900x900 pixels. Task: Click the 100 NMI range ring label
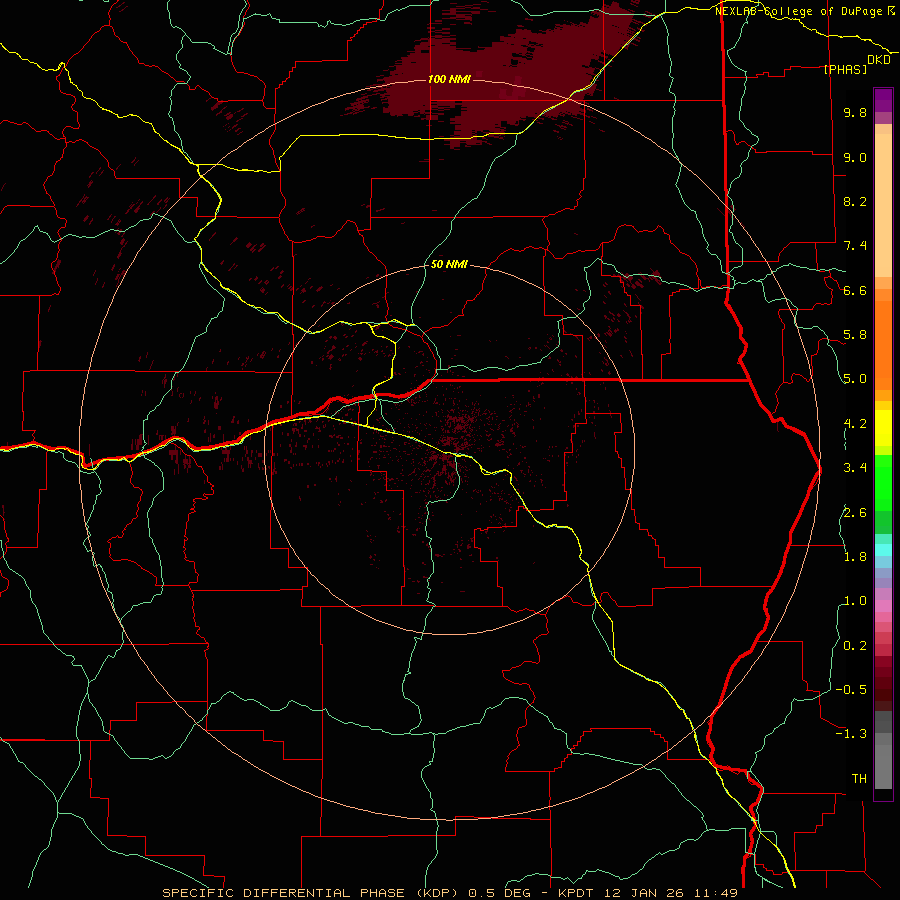pos(449,79)
